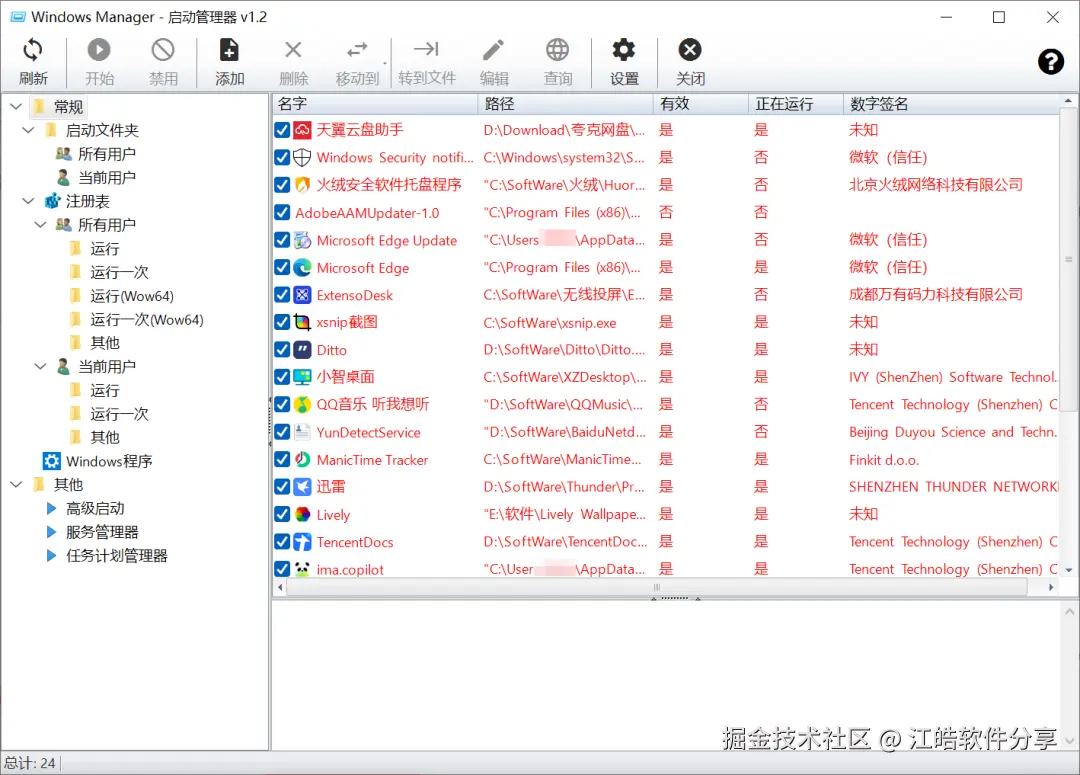Click the Ditto clipboard icon
The image size is (1080, 775).
[302, 350]
